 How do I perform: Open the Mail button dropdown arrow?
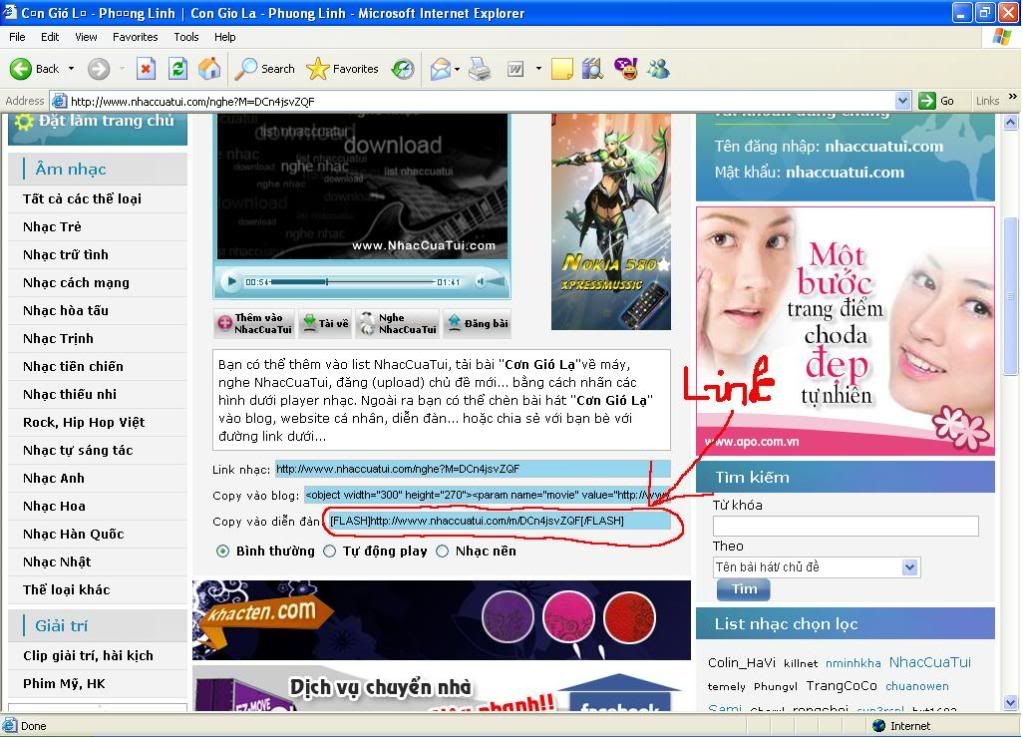457,68
